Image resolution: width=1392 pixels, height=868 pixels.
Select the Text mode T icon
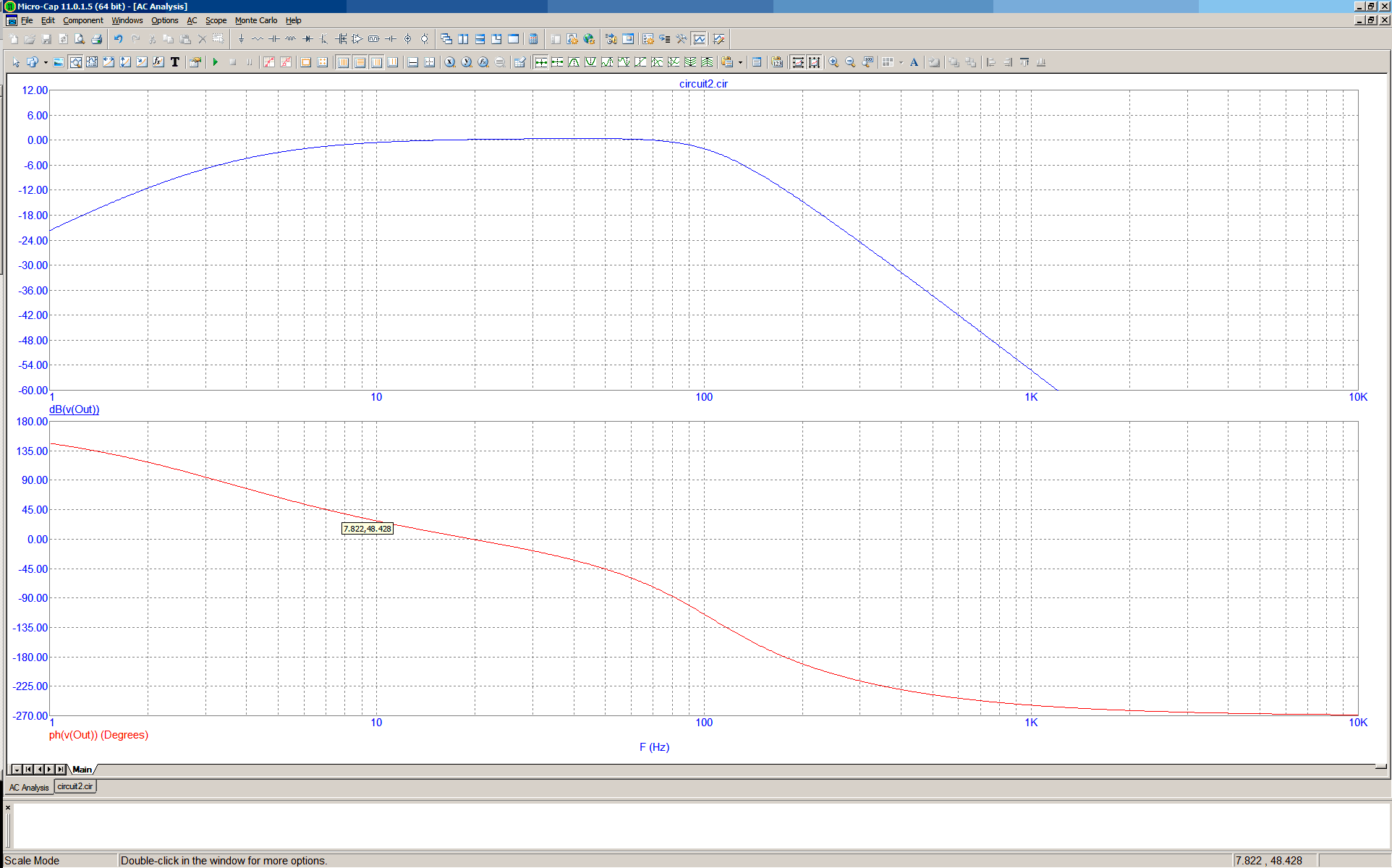point(175,62)
